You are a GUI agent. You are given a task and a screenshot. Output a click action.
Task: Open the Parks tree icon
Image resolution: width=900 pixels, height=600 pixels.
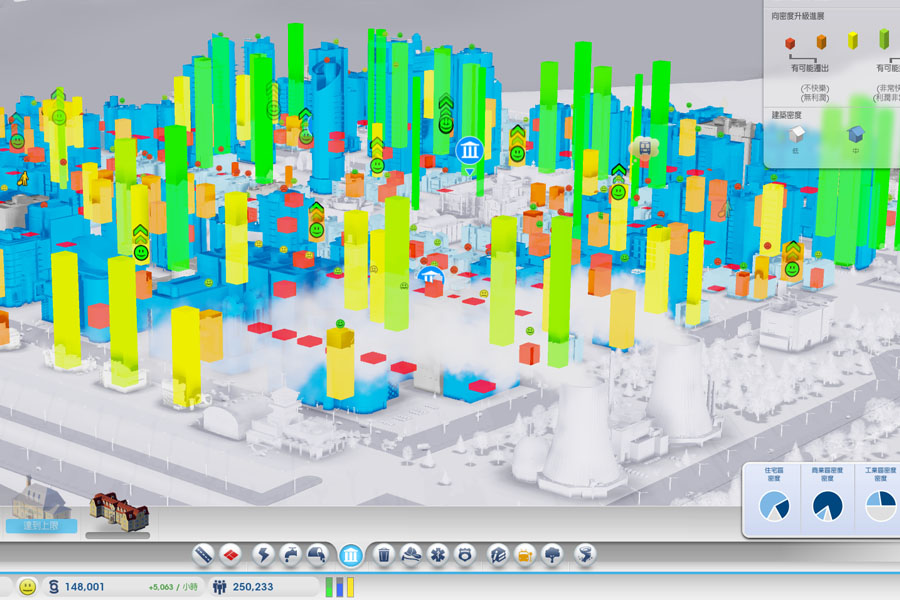(553, 554)
